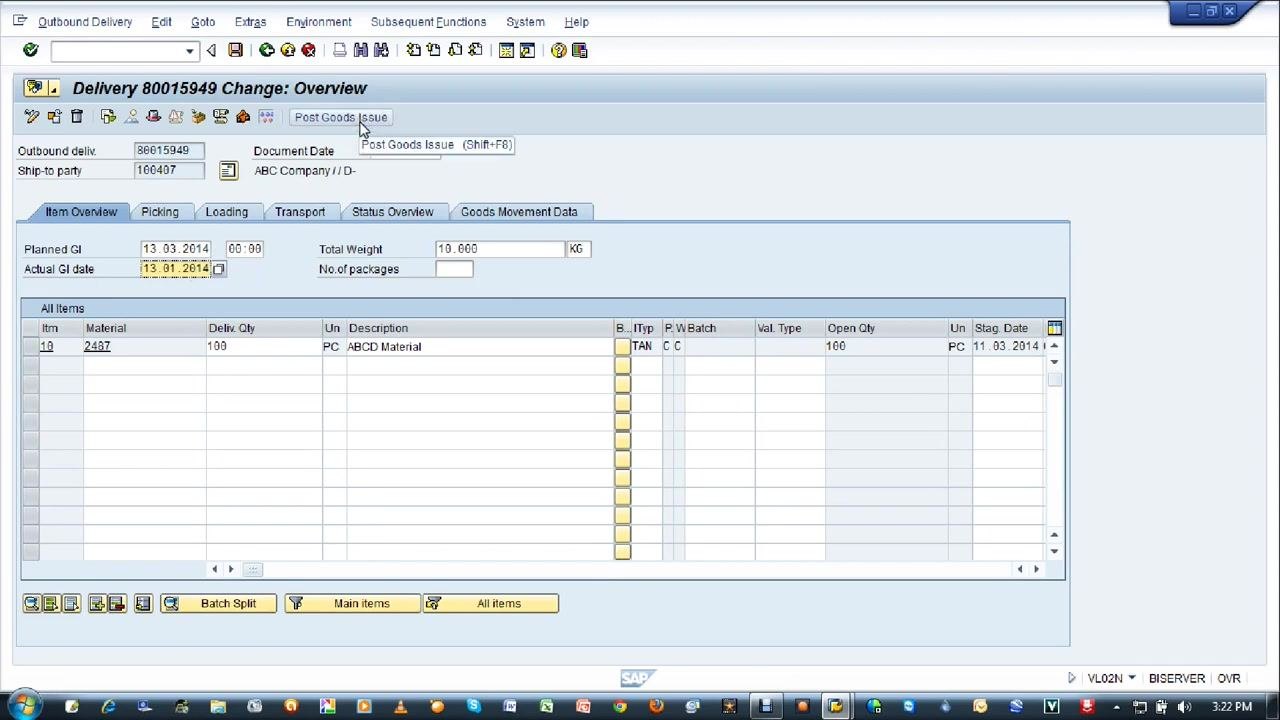The image size is (1280, 720).
Task: Click the batch split indicator for item 10
Action: [x=622, y=346]
